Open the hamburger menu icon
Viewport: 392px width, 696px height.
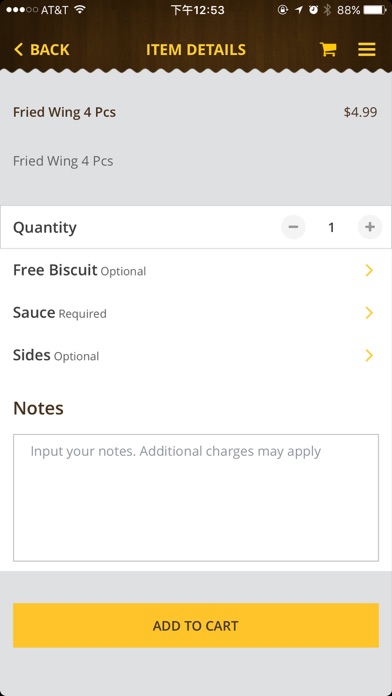point(367,49)
